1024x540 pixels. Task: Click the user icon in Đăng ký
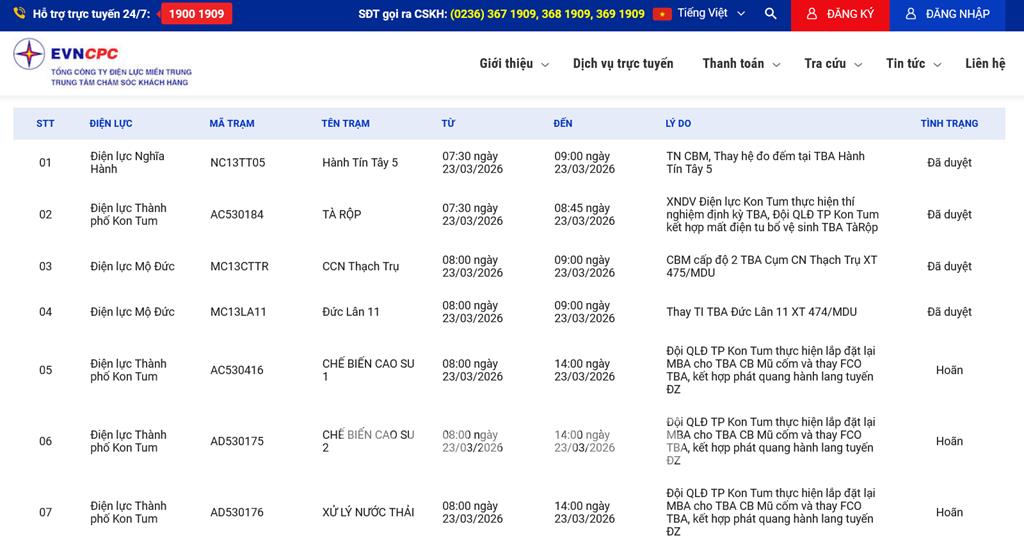pos(811,14)
